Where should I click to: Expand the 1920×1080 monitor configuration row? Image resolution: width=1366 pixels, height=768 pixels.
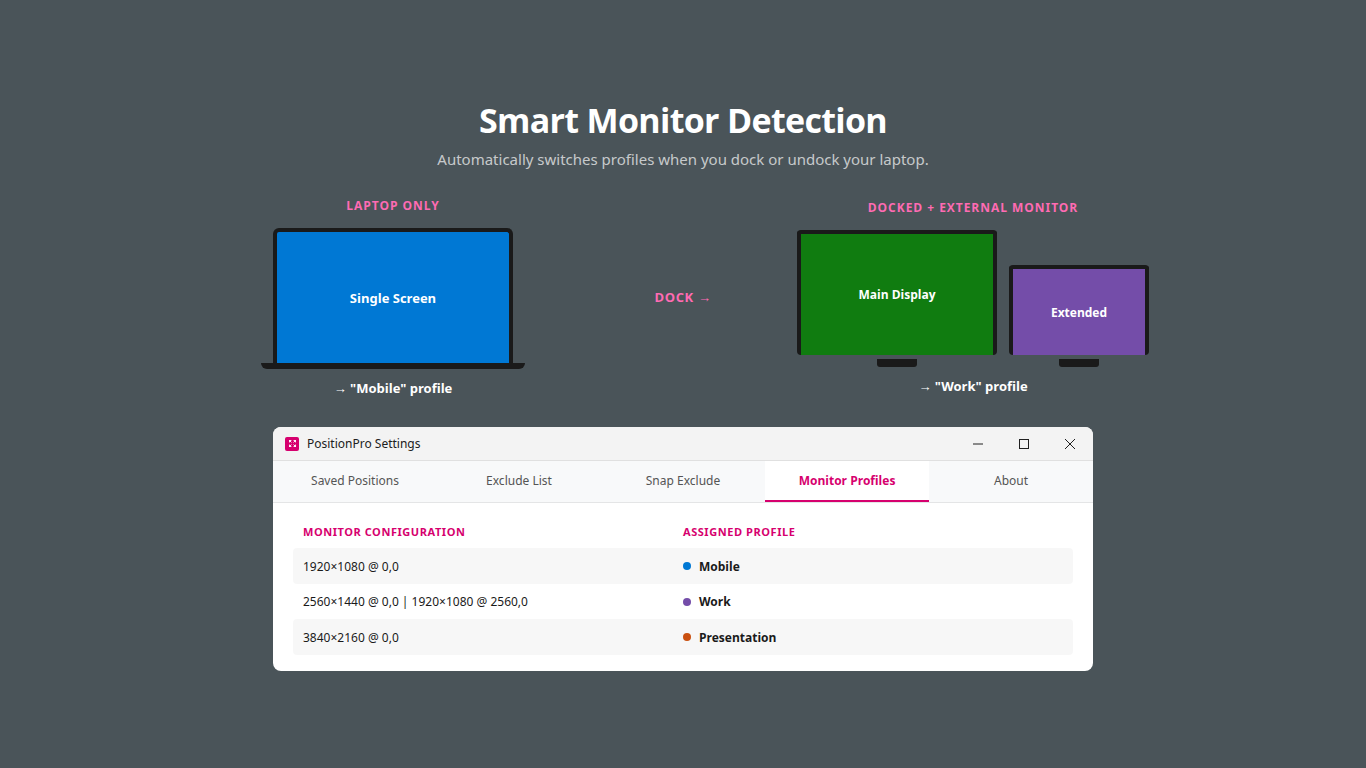click(350, 565)
